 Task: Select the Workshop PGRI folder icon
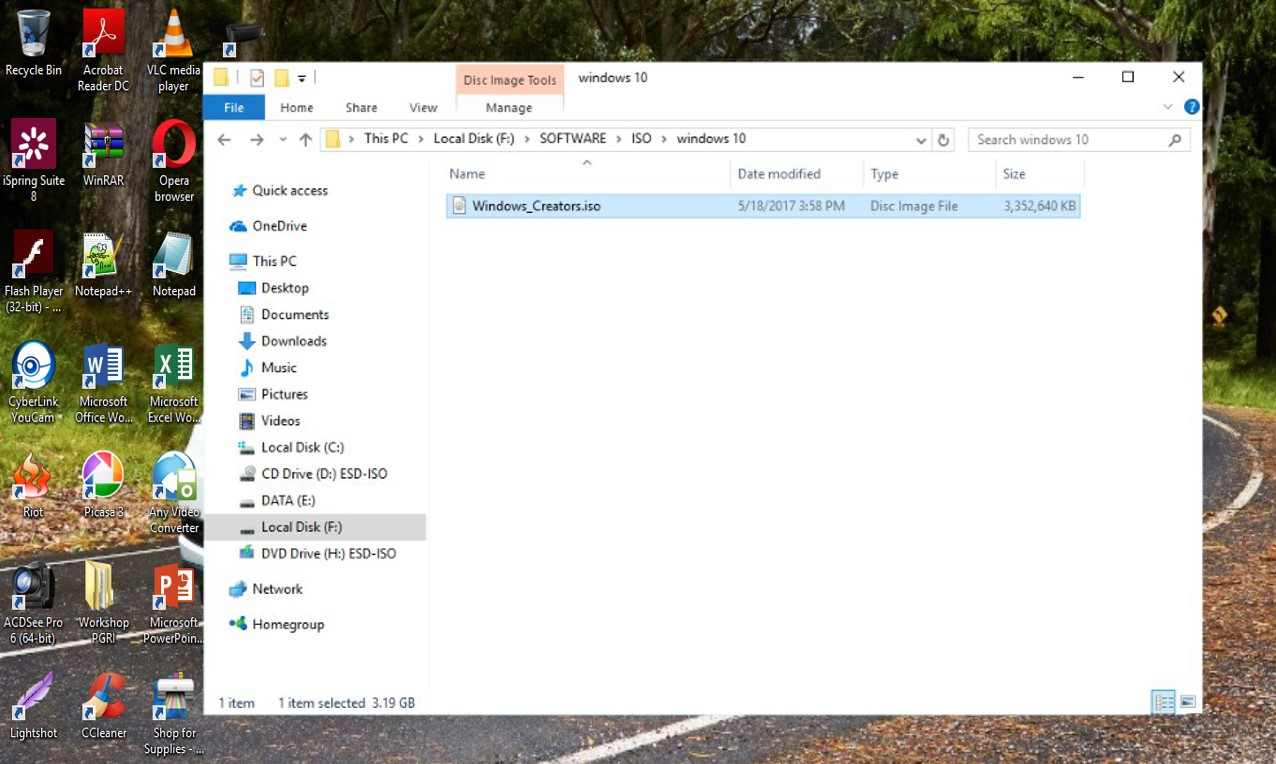click(103, 602)
